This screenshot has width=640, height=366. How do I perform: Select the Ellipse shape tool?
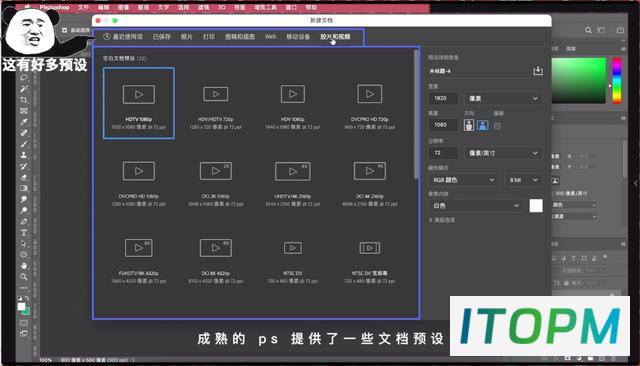click(x=24, y=254)
